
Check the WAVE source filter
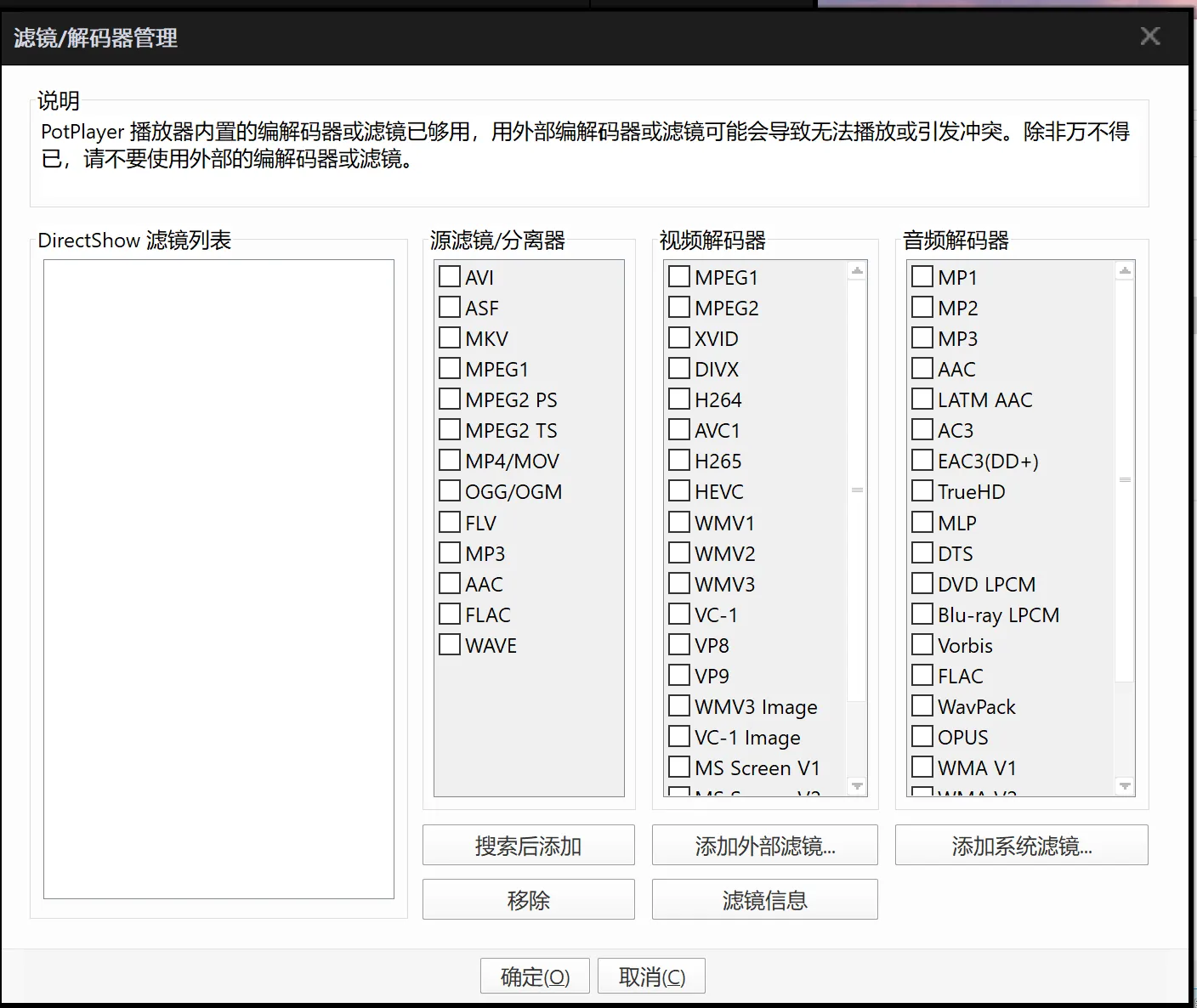[x=449, y=644]
